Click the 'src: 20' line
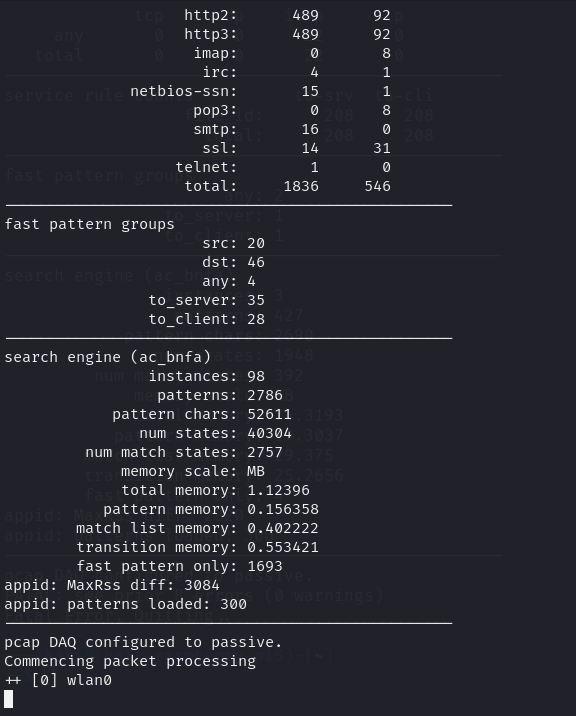The width and height of the screenshot is (576, 716). [233, 243]
